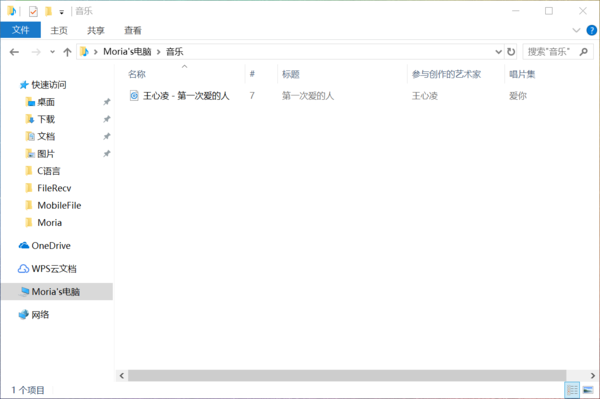
Task: Select WPS云文档 in the navigation pane
Action: [54, 269]
